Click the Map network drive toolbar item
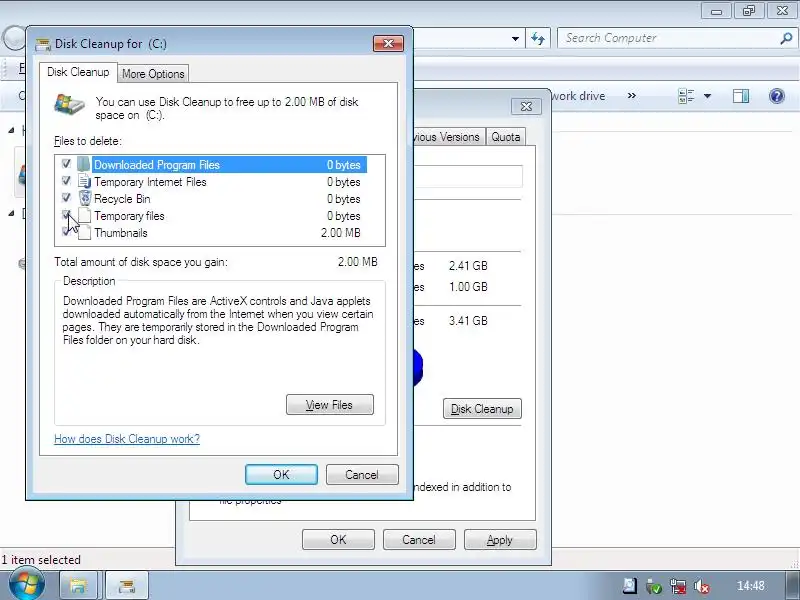 [578, 96]
